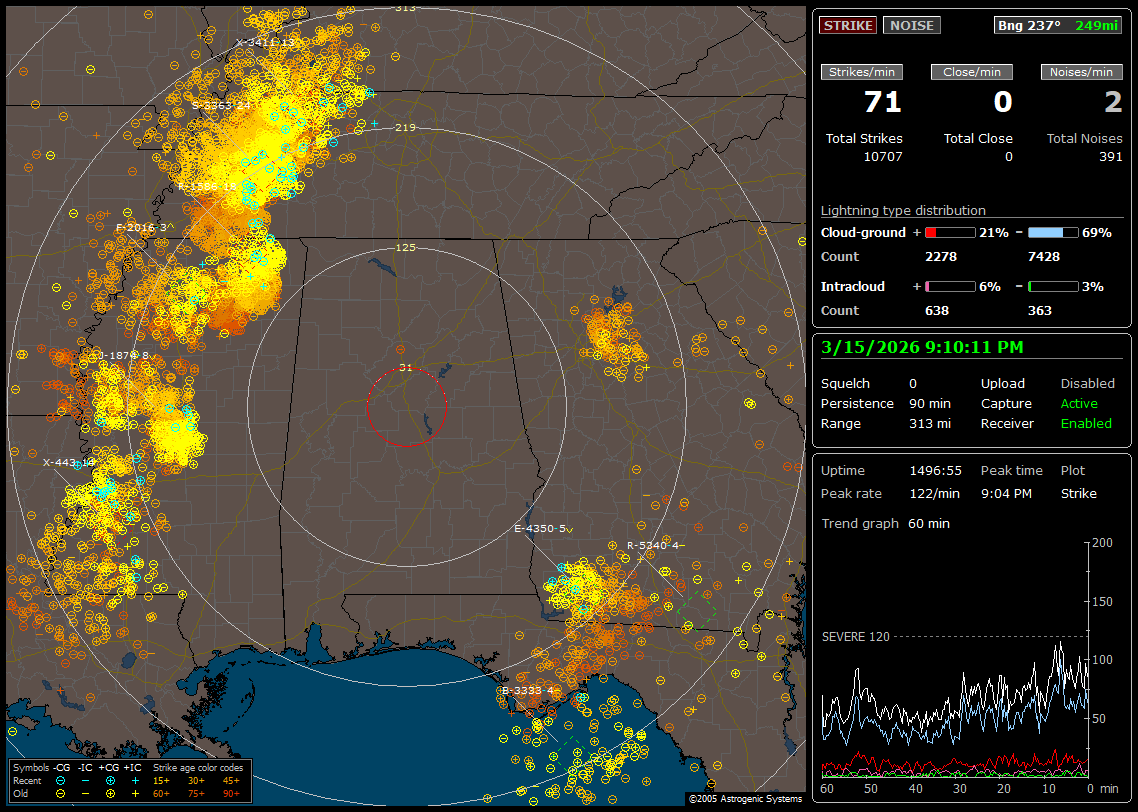Click the old +CG yellow legend symbol
1138x812 pixels.
point(110,792)
